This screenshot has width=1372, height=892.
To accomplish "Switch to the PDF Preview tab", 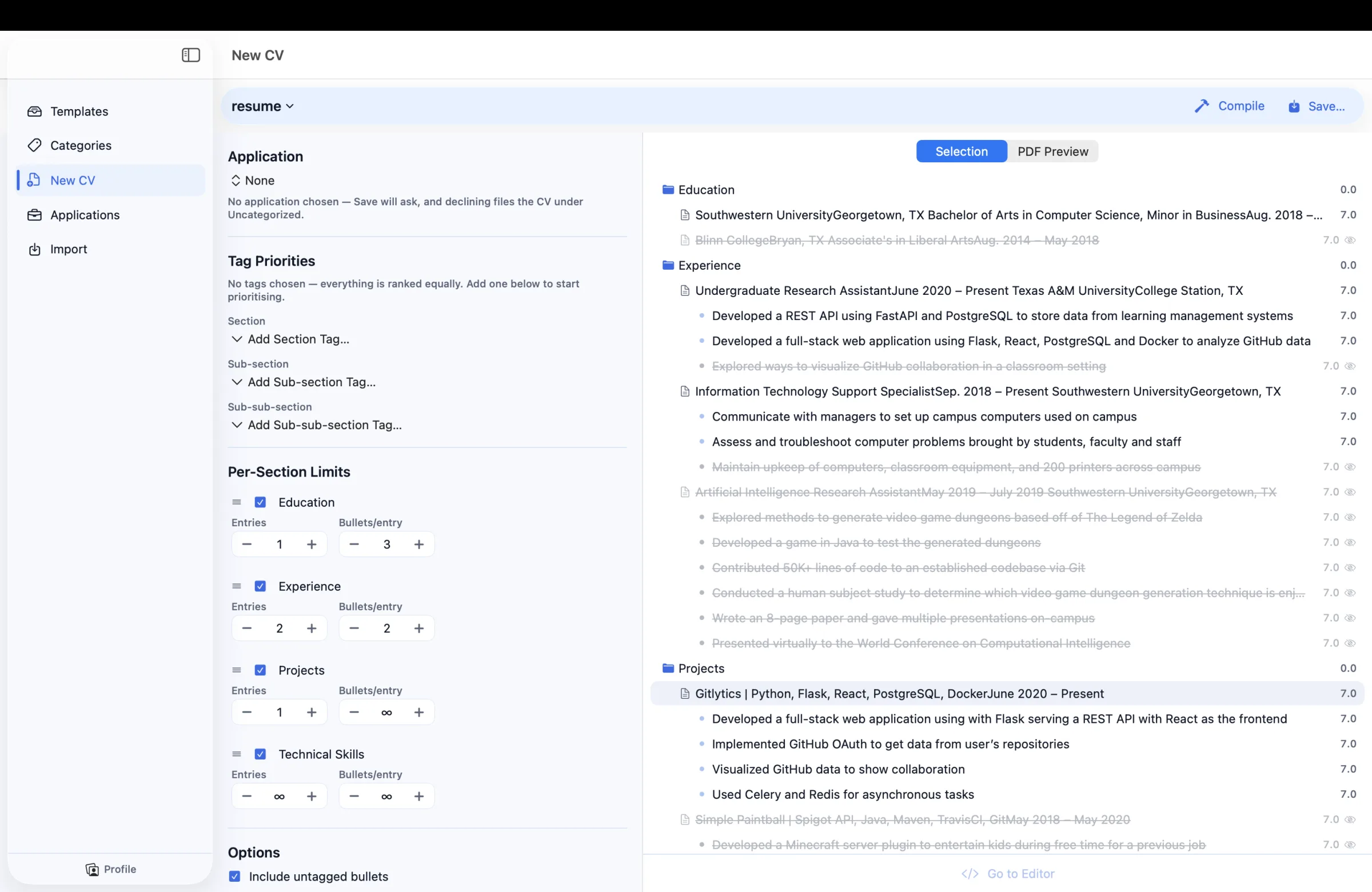I will coord(1052,151).
